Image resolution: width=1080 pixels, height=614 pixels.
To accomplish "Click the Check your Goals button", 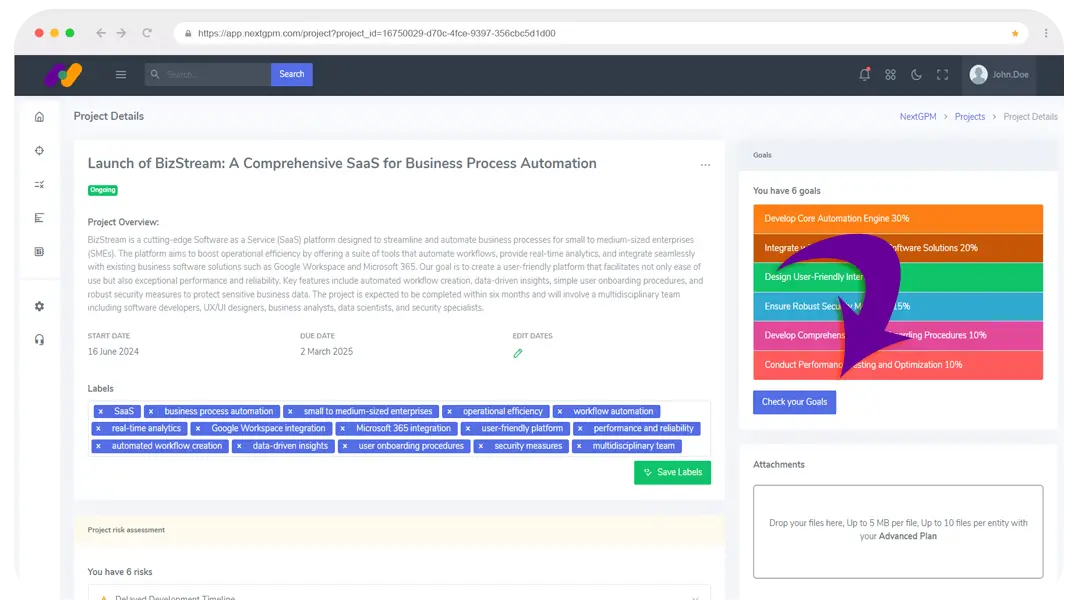I will point(794,402).
